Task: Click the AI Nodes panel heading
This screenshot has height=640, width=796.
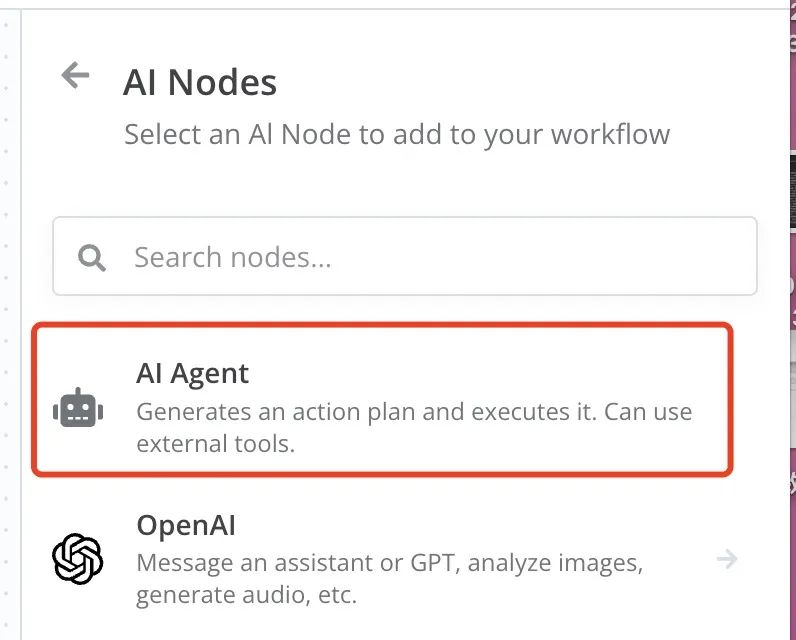Action: pyautogui.click(x=200, y=82)
